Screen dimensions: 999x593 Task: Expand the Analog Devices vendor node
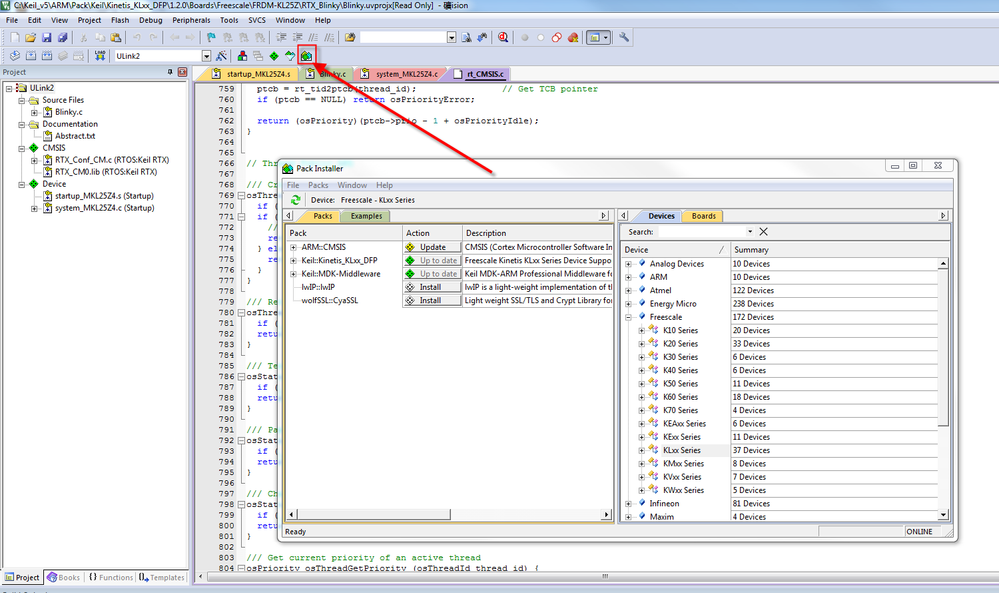click(628, 264)
